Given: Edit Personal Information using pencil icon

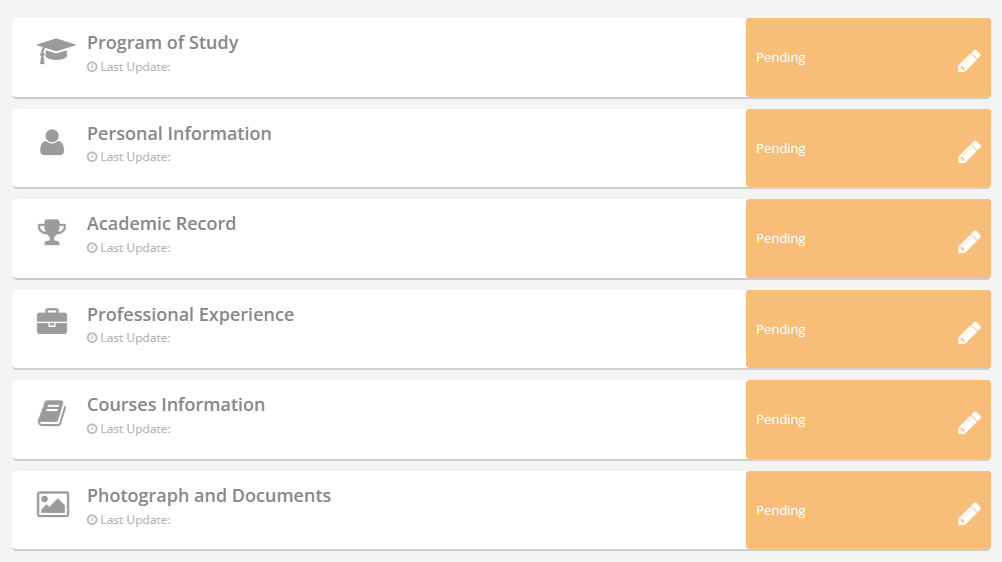Looking at the screenshot, I should 969,152.
